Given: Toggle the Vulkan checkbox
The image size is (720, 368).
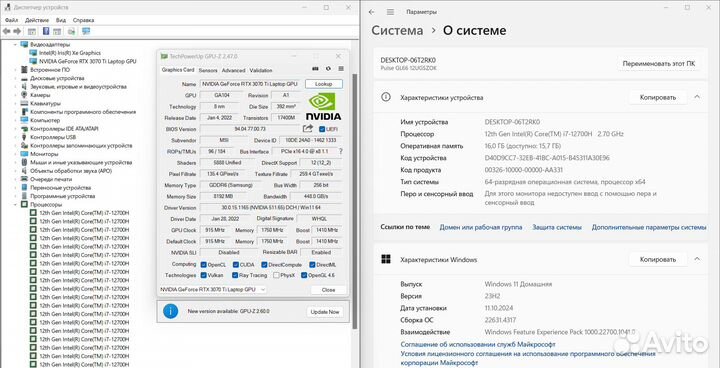Looking at the screenshot, I should [x=203, y=275].
